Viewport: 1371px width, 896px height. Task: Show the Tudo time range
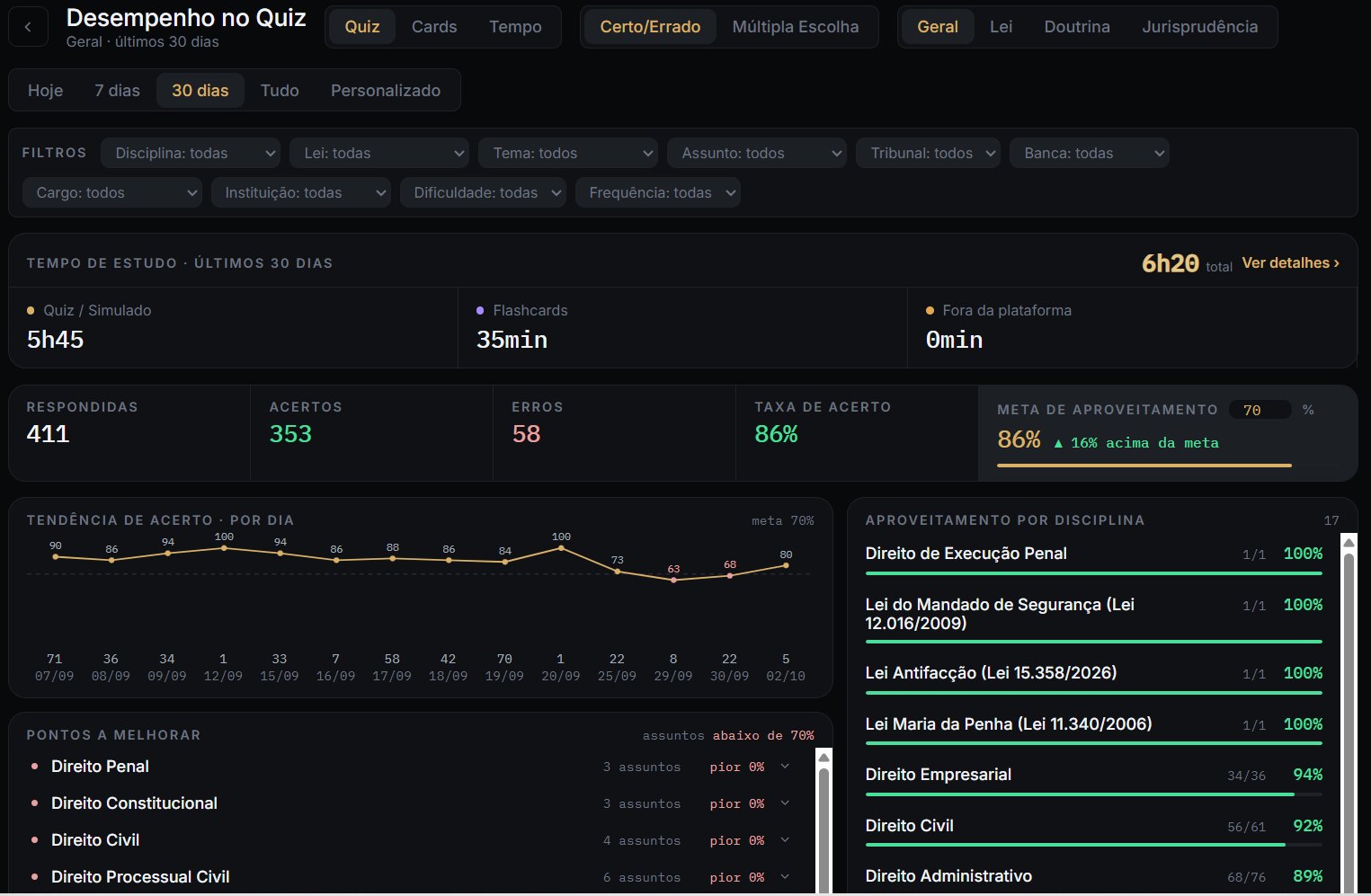pyautogui.click(x=280, y=90)
